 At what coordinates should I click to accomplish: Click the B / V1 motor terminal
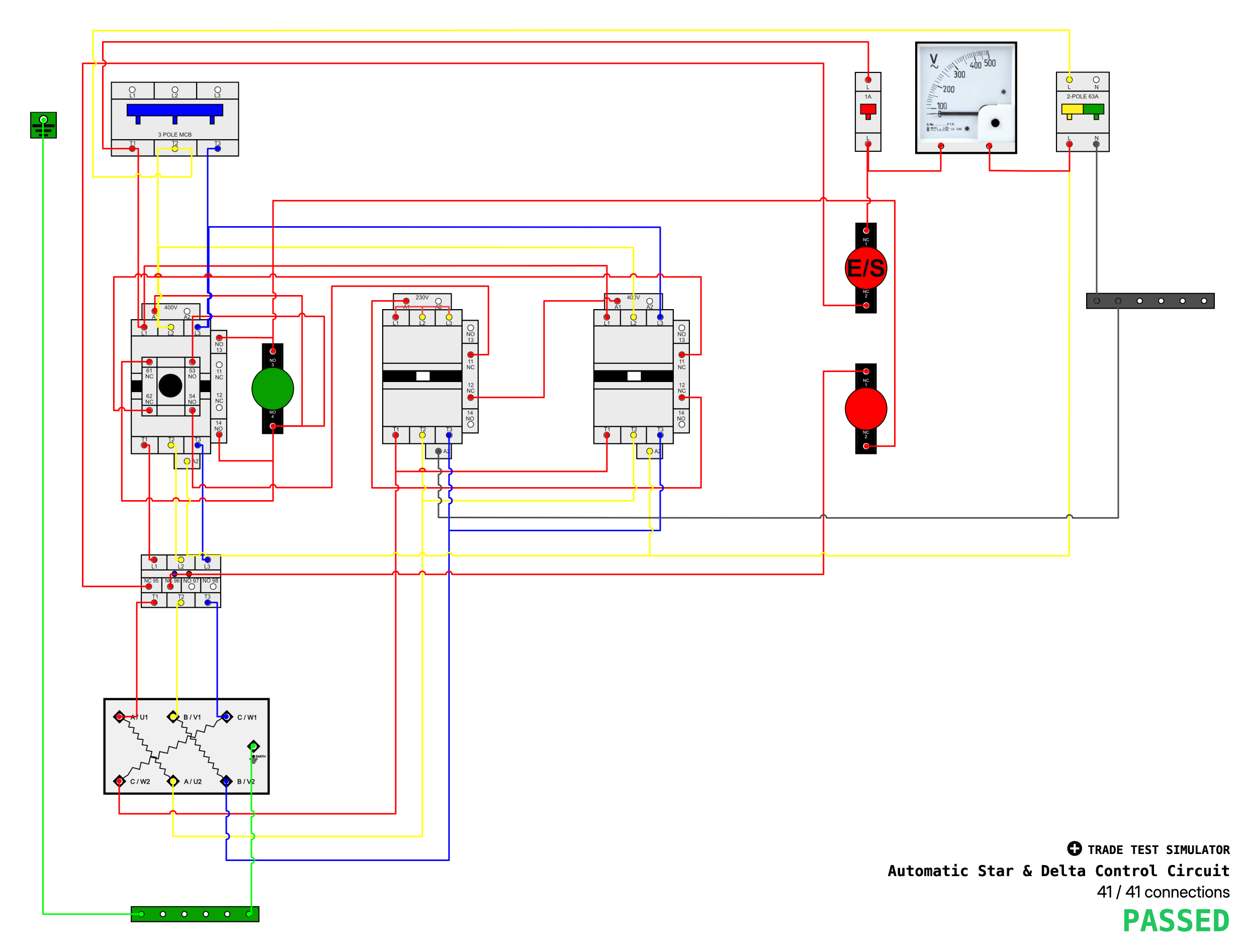coord(173,717)
